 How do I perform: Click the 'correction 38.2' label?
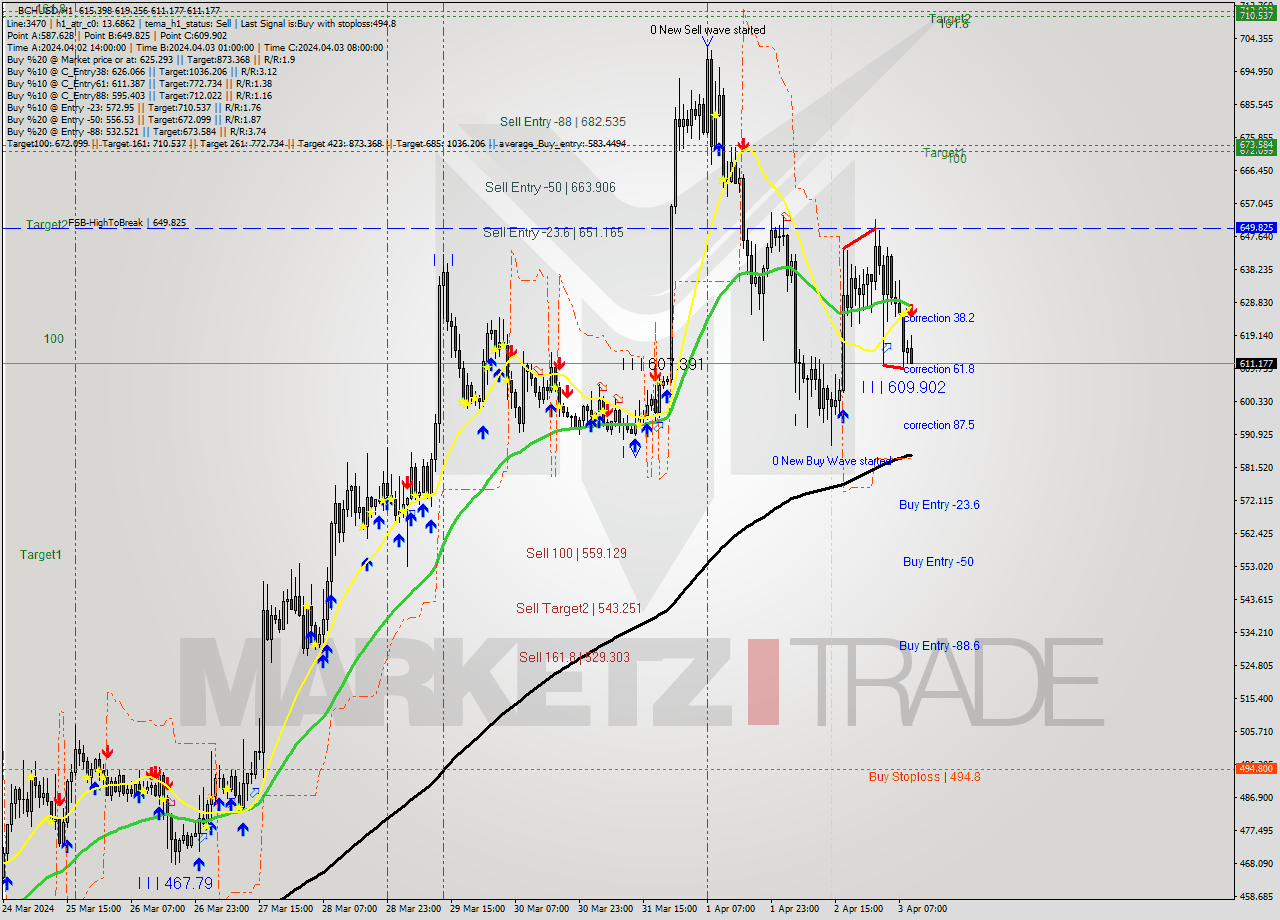tap(939, 318)
